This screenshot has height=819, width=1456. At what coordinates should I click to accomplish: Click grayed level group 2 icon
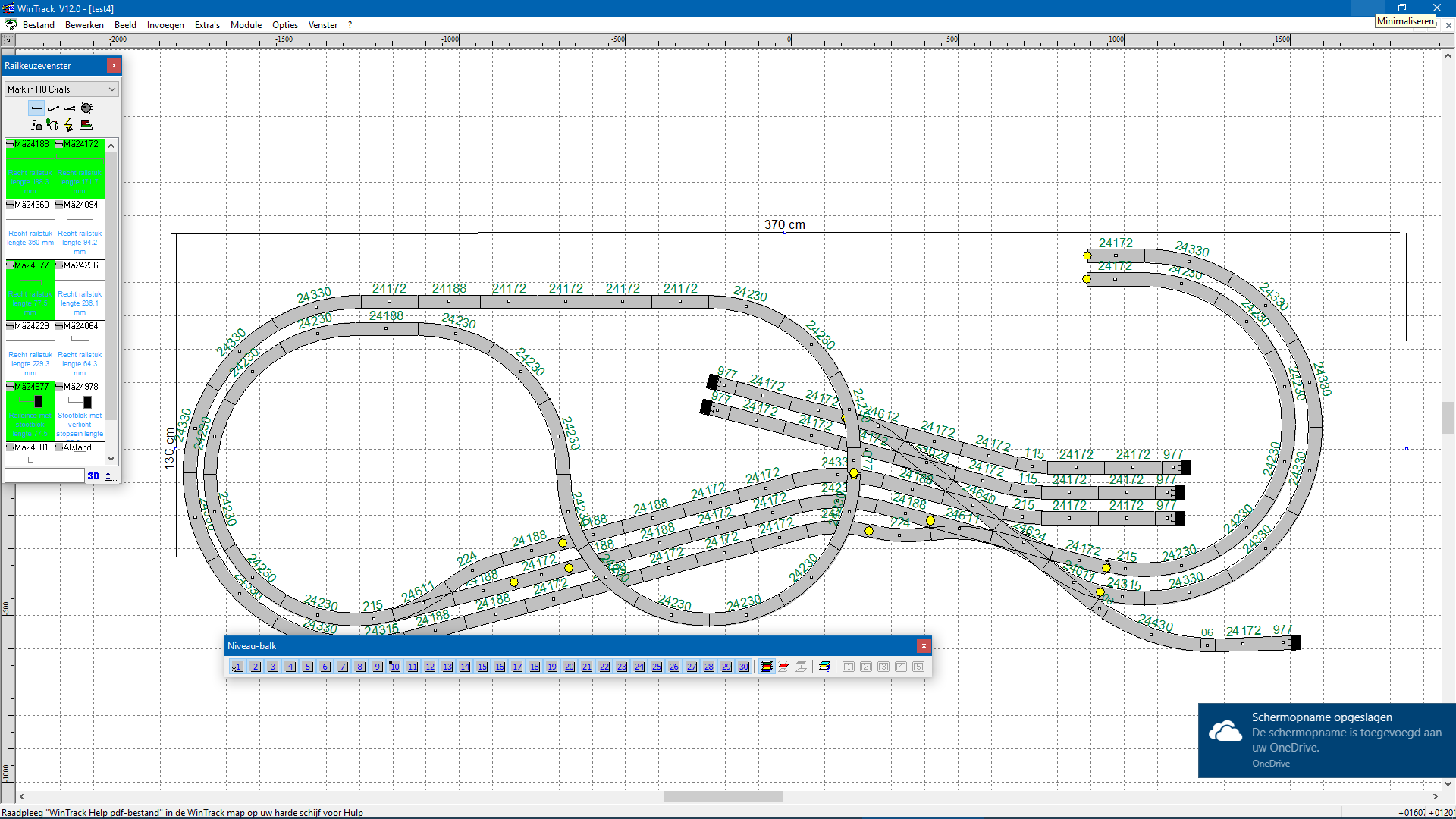866,667
